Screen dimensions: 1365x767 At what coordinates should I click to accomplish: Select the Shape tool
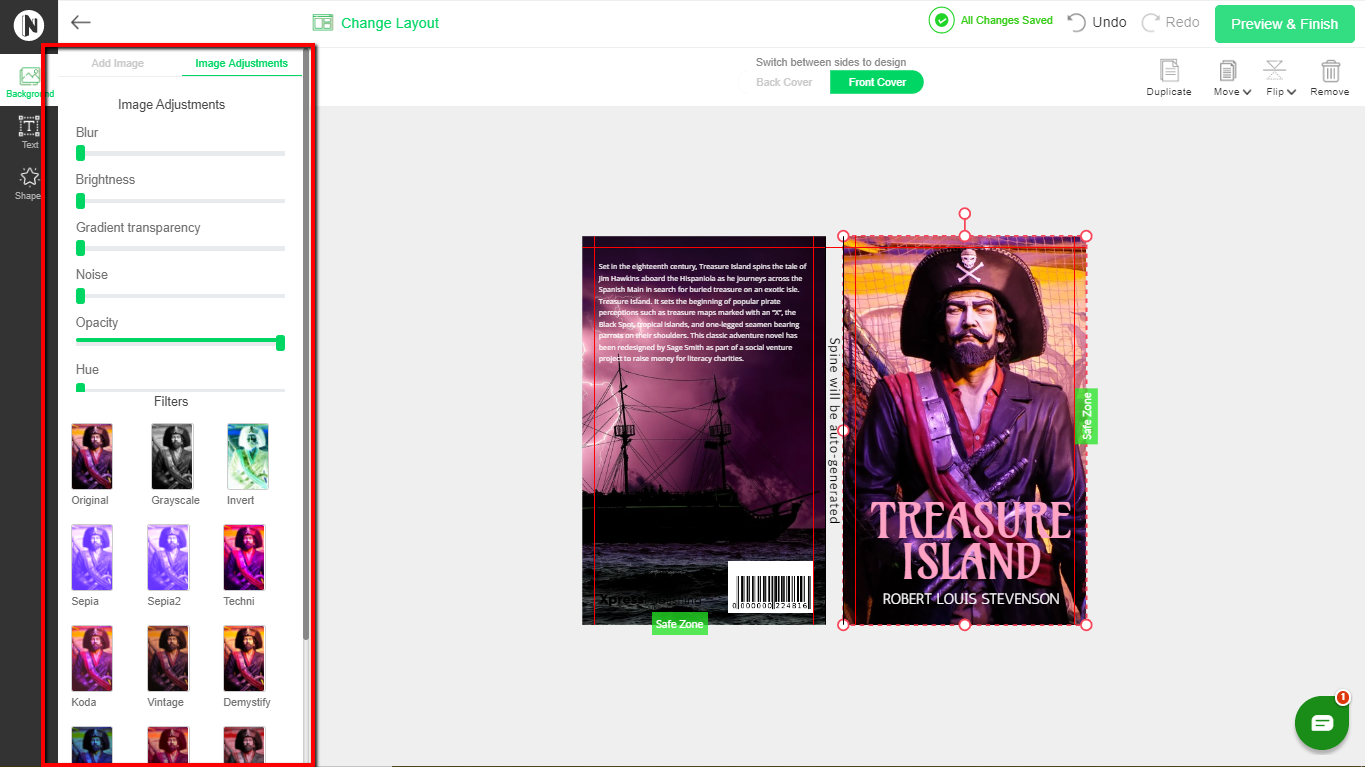click(29, 182)
